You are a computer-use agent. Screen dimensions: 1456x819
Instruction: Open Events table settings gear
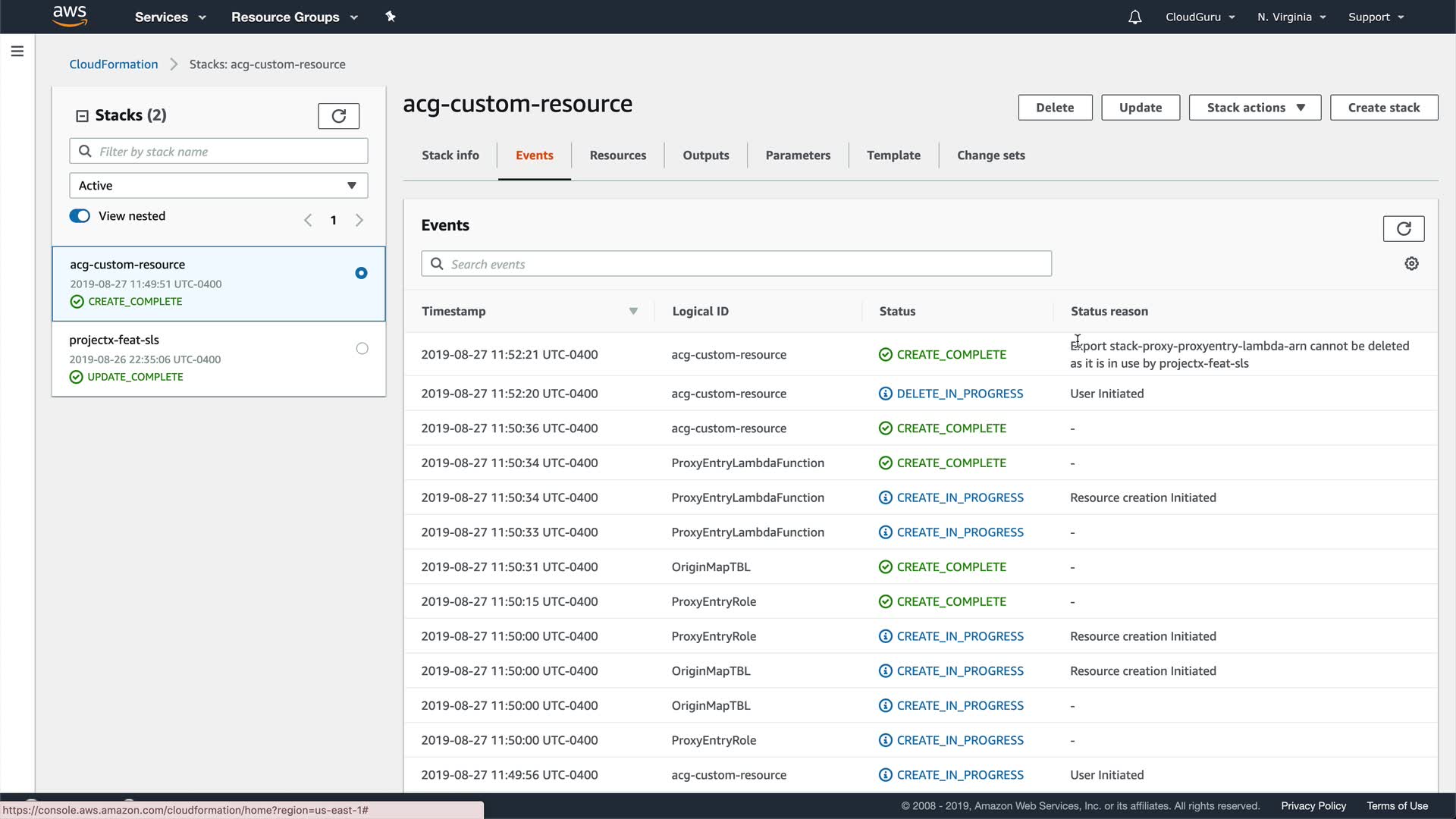pyautogui.click(x=1411, y=264)
